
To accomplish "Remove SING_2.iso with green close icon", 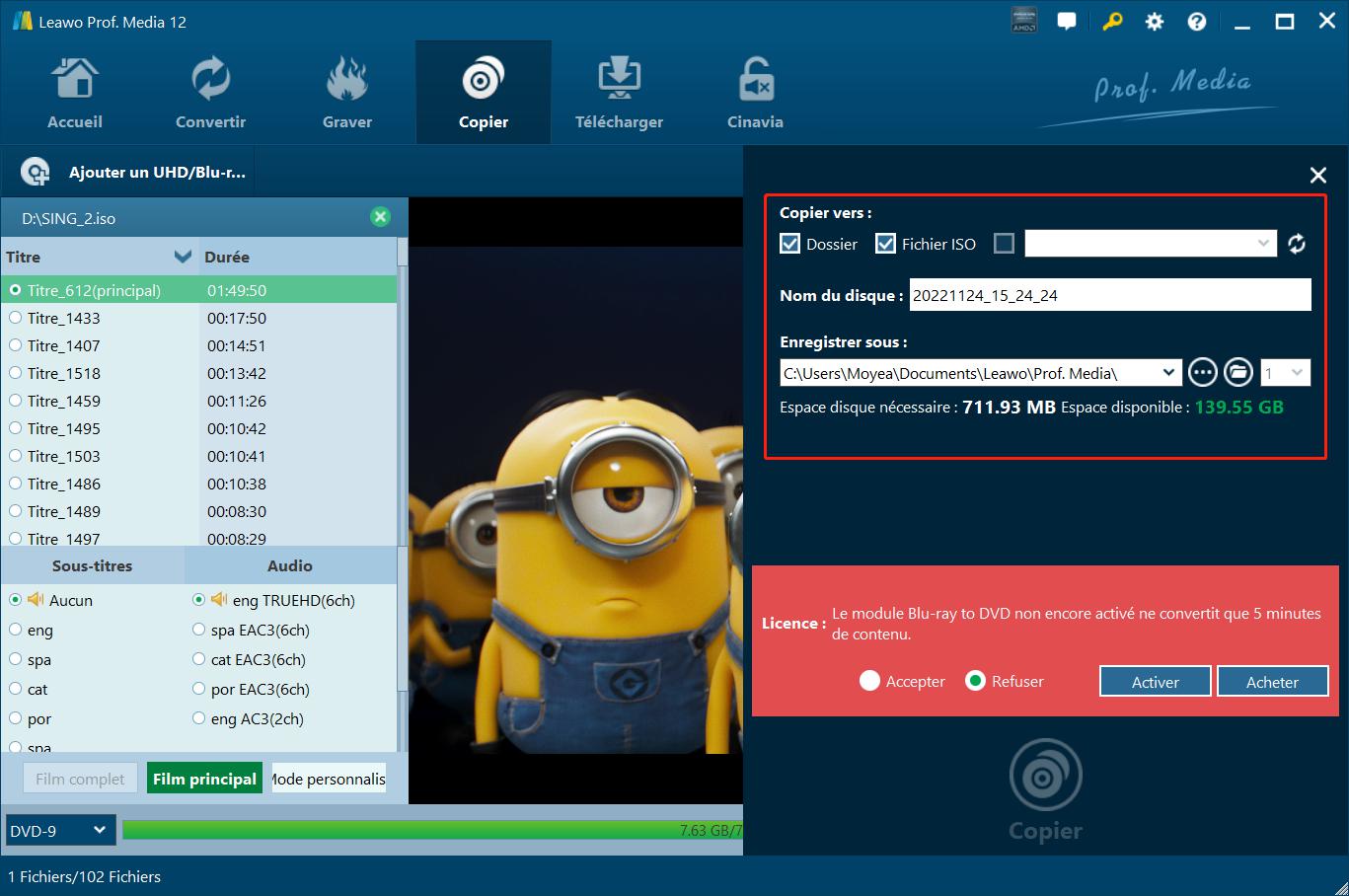I will [x=380, y=217].
